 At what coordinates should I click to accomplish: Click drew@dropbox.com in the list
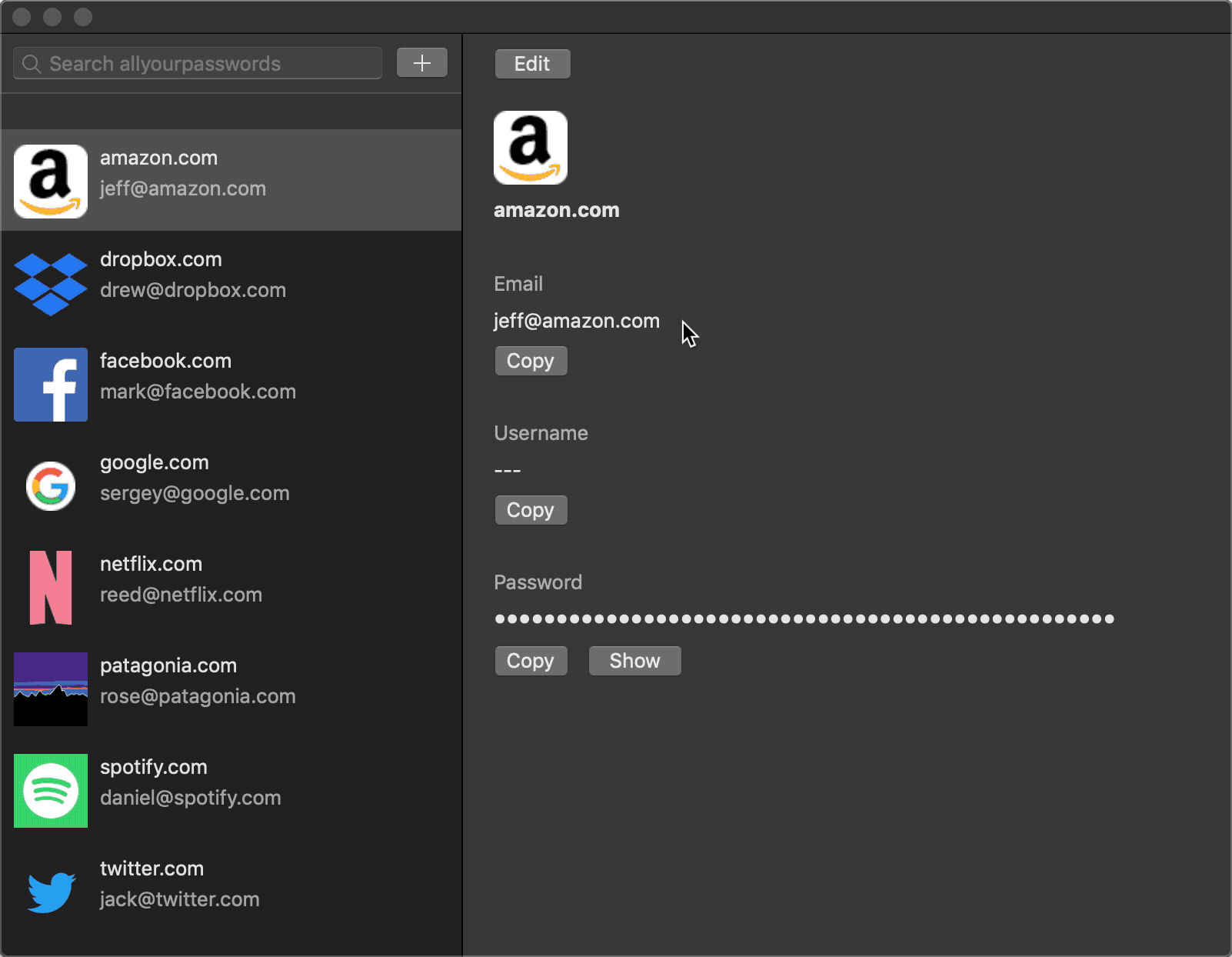[193, 290]
